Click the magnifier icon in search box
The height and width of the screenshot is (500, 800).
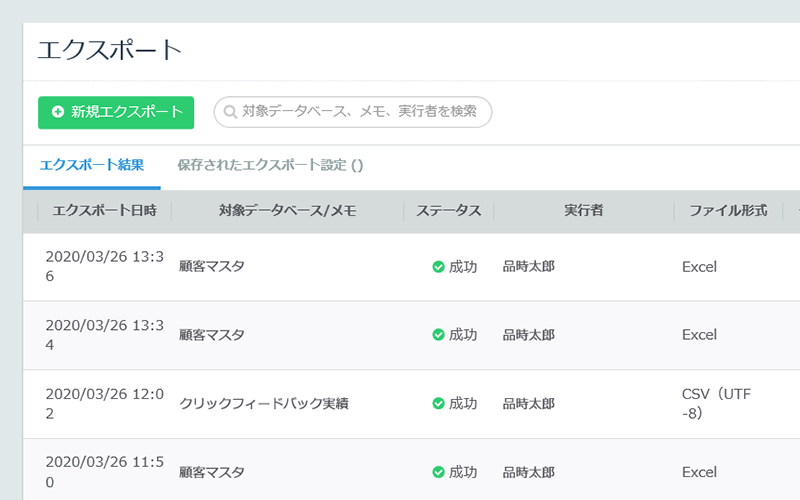(230, 112)
